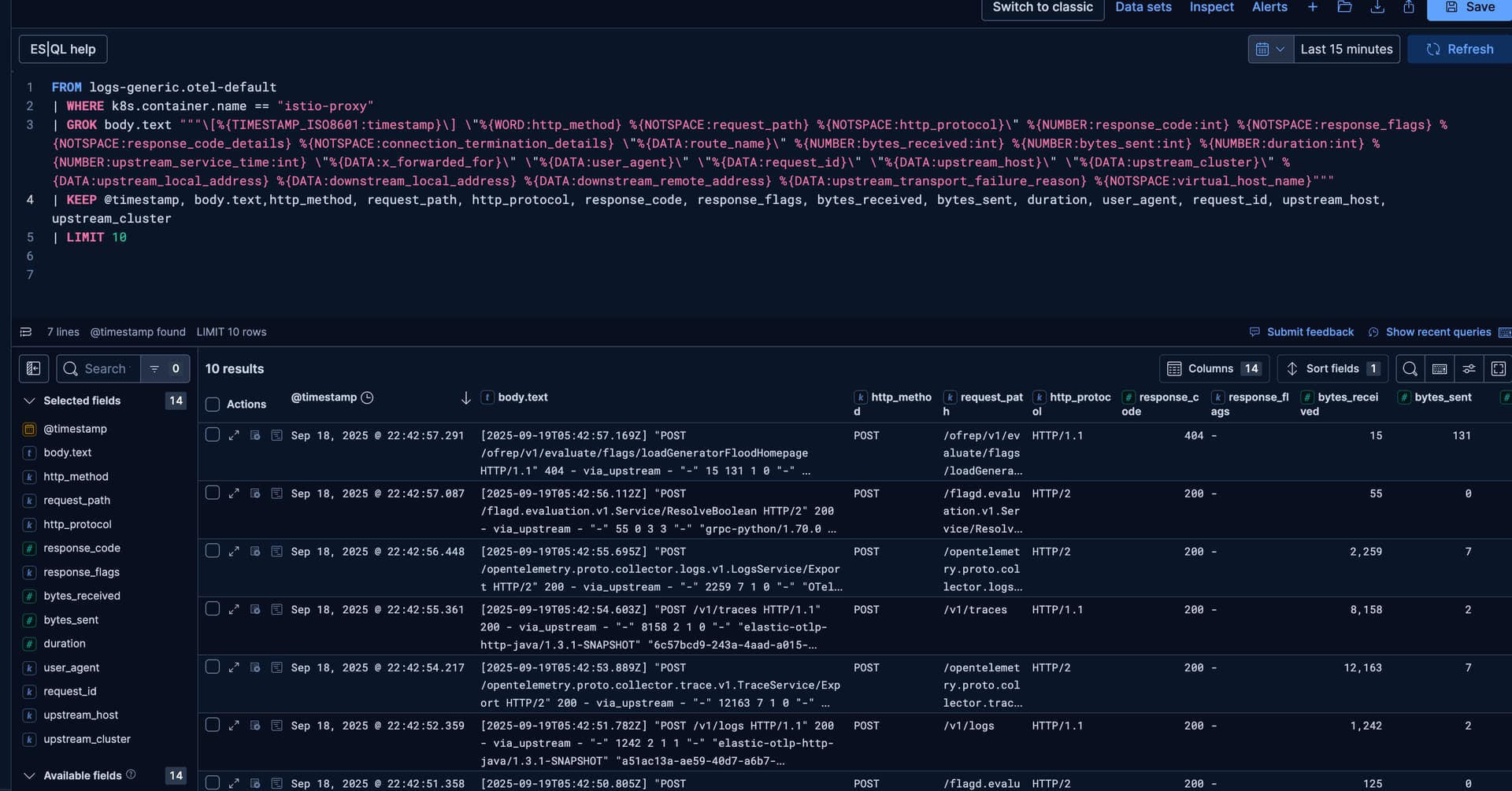This screenshot has width=1512, height=791.
Task: Open table display options sliders icon
Action: pyautogui.click(x=1469, y=368)
